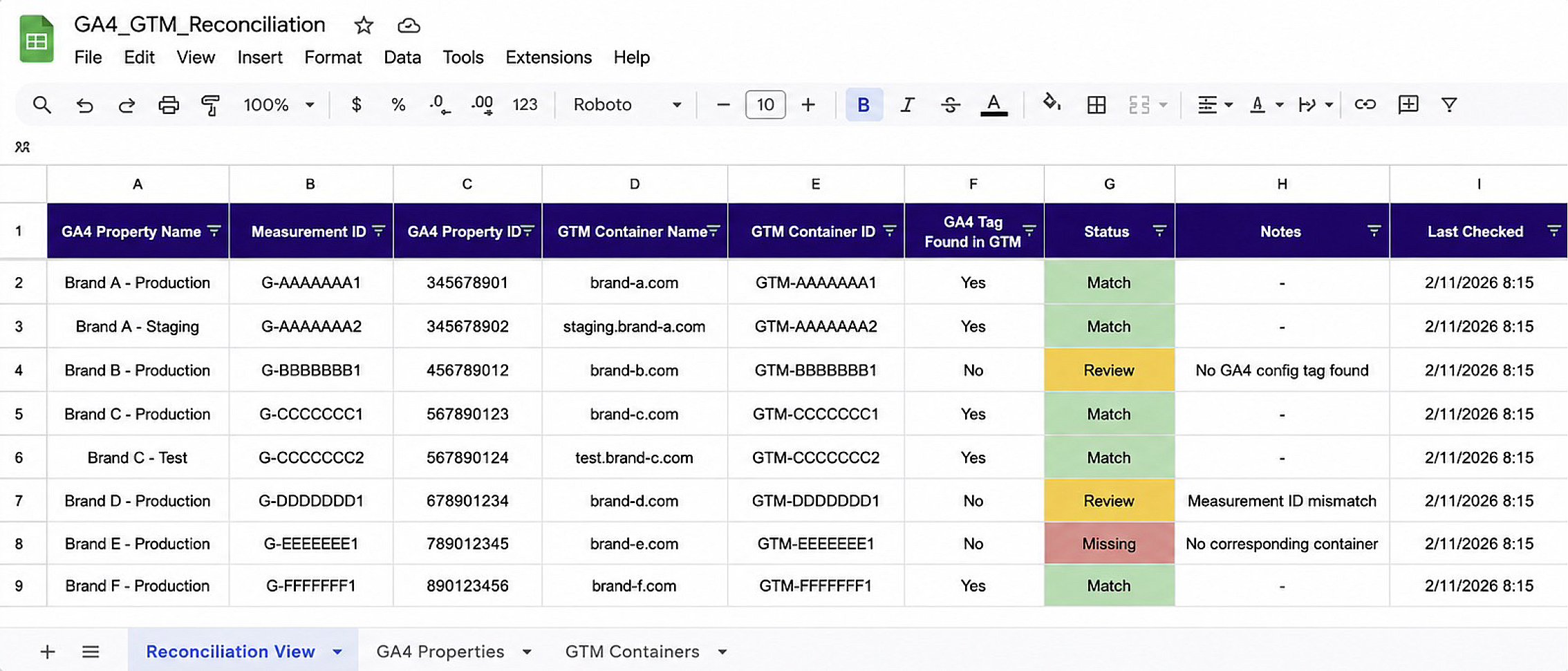
Task: Open the File menu
Action: [88, 57]
